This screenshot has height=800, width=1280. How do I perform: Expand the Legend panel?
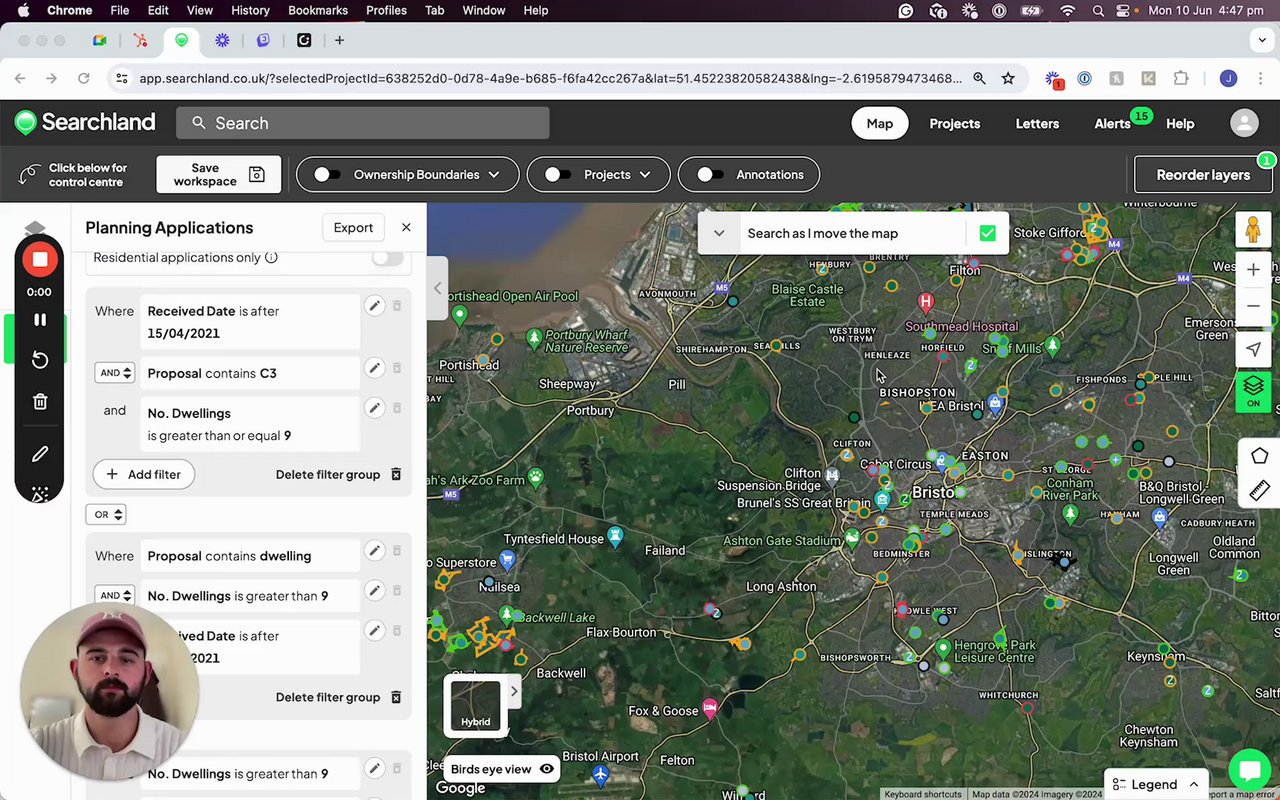[x=1155, y=784]
